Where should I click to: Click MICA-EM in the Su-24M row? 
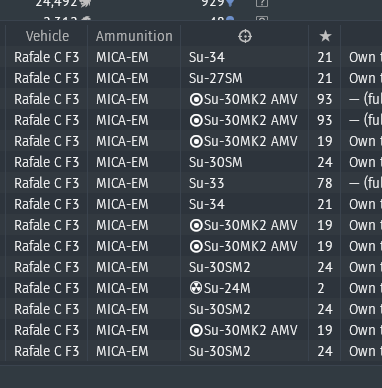coord(122,288)
